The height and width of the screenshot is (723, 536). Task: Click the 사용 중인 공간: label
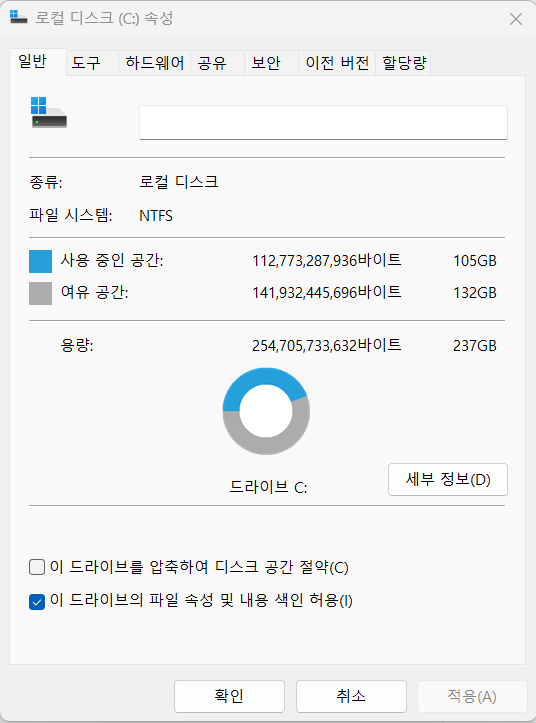pyautogui.click(x=112, y=261)
